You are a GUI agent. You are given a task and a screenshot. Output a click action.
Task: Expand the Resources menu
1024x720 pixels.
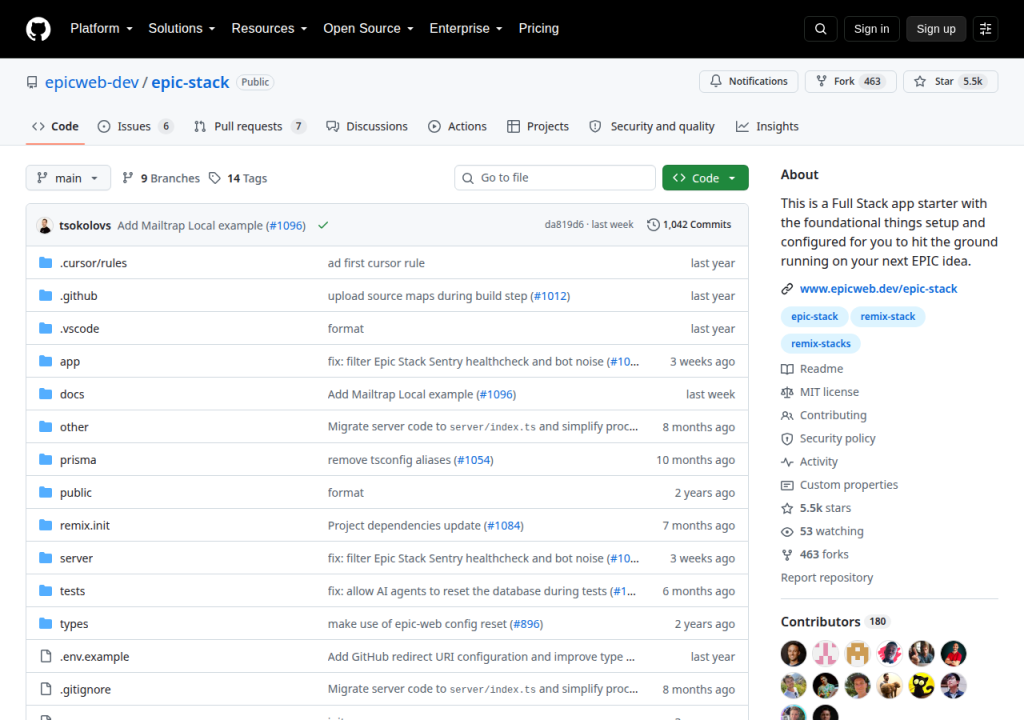coord(269,29)
